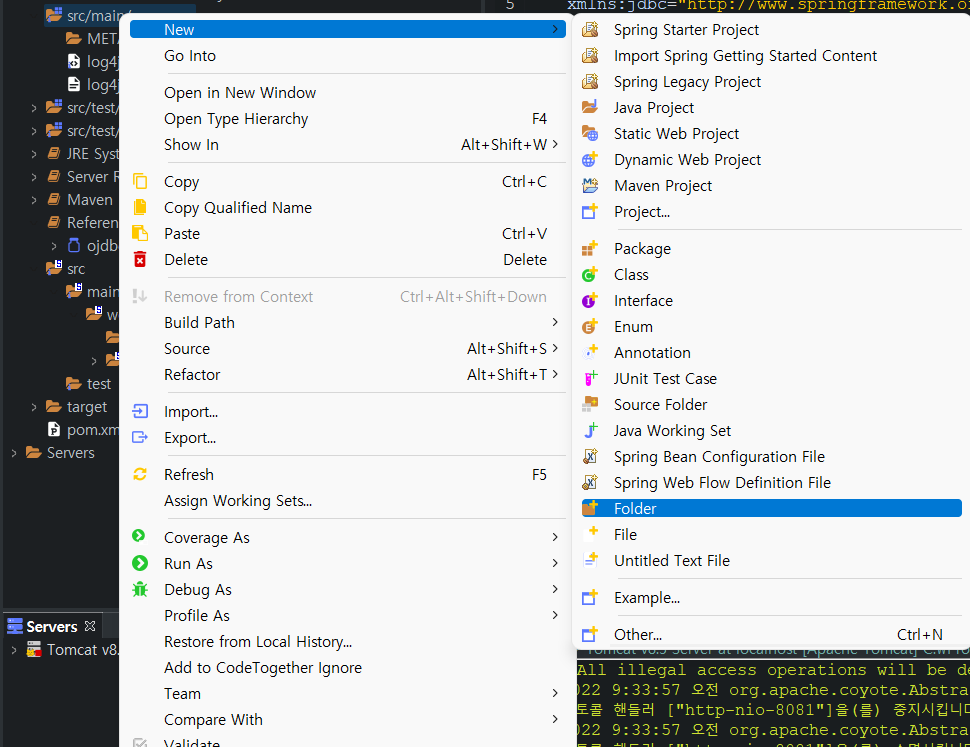970x747 pixels.
Task: Click the Import... menu icon
Action: click(x=140, y=411)
